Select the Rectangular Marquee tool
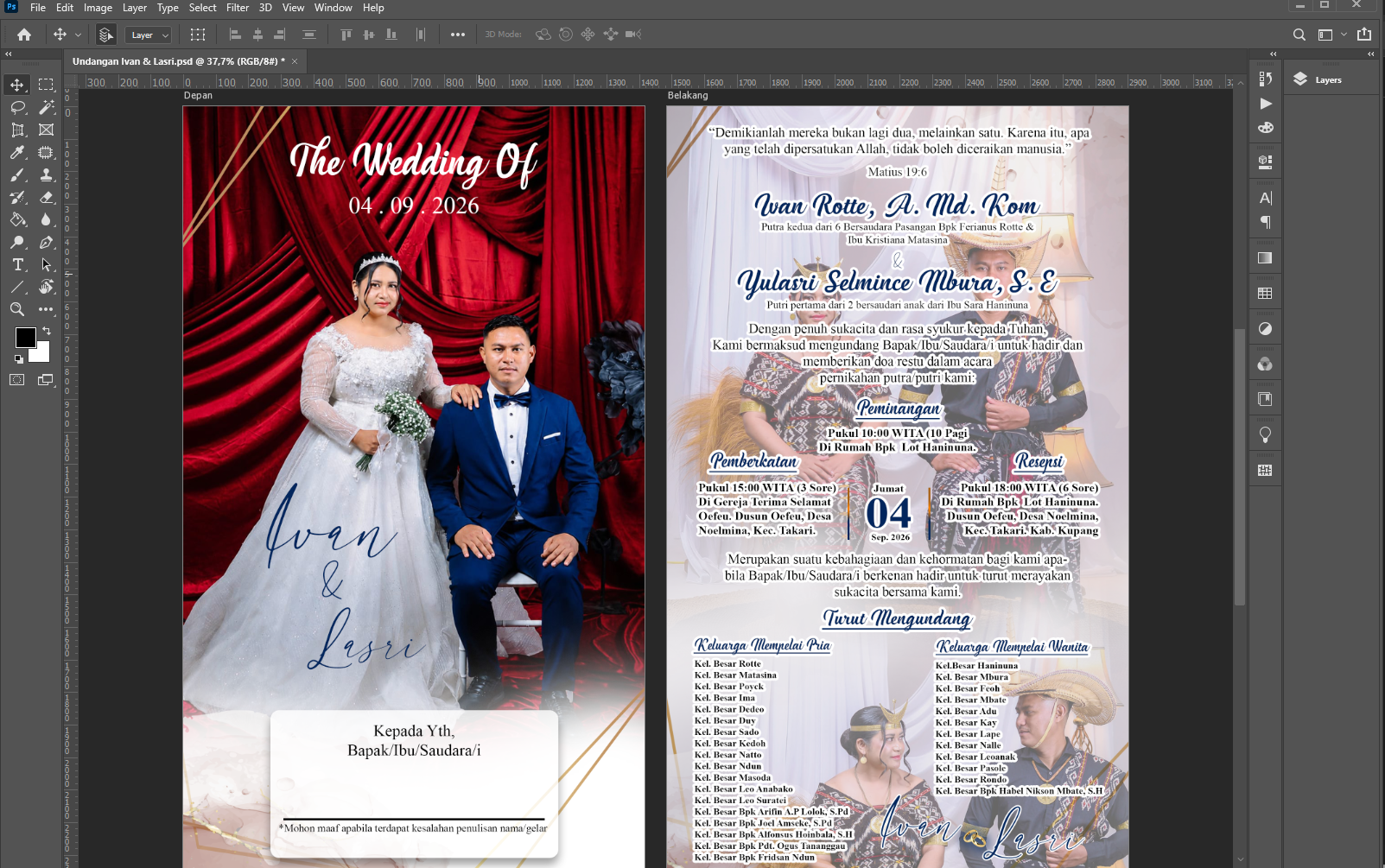 [46, 85]
